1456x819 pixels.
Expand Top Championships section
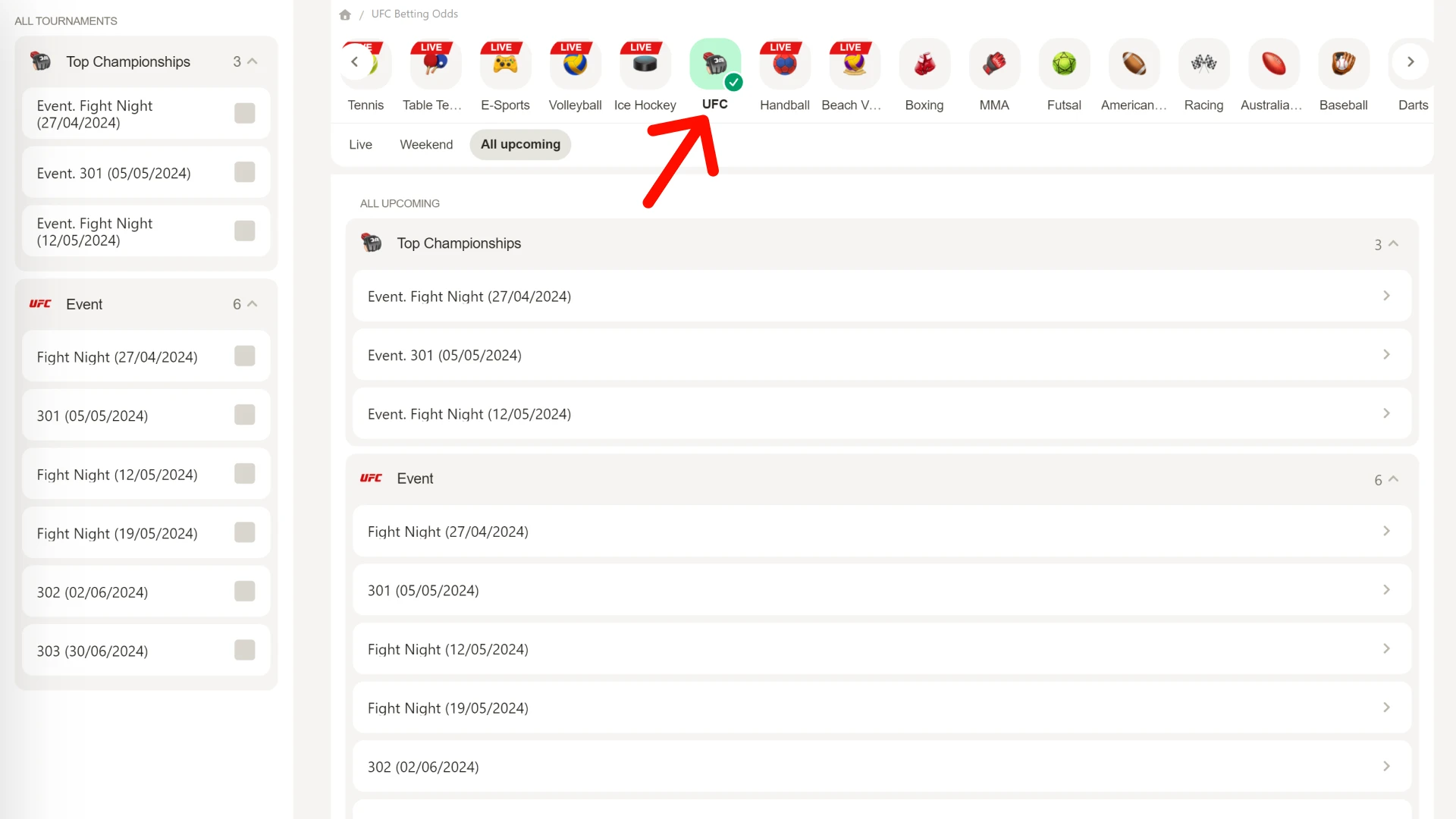tap(1386, 243)
